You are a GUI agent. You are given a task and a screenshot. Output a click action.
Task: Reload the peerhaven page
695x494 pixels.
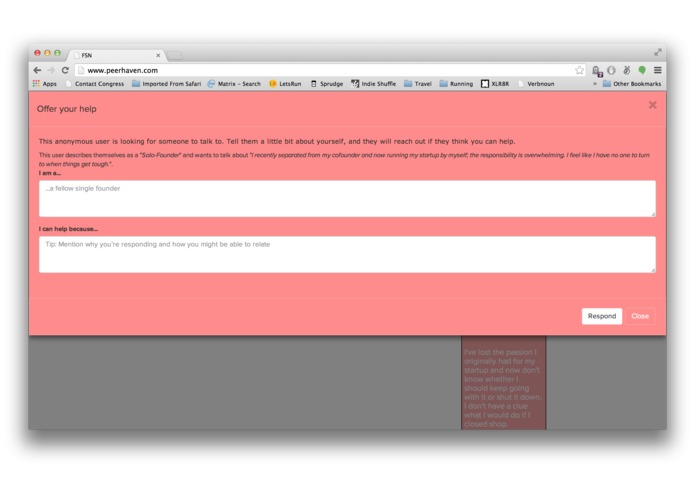click(65, 70)
